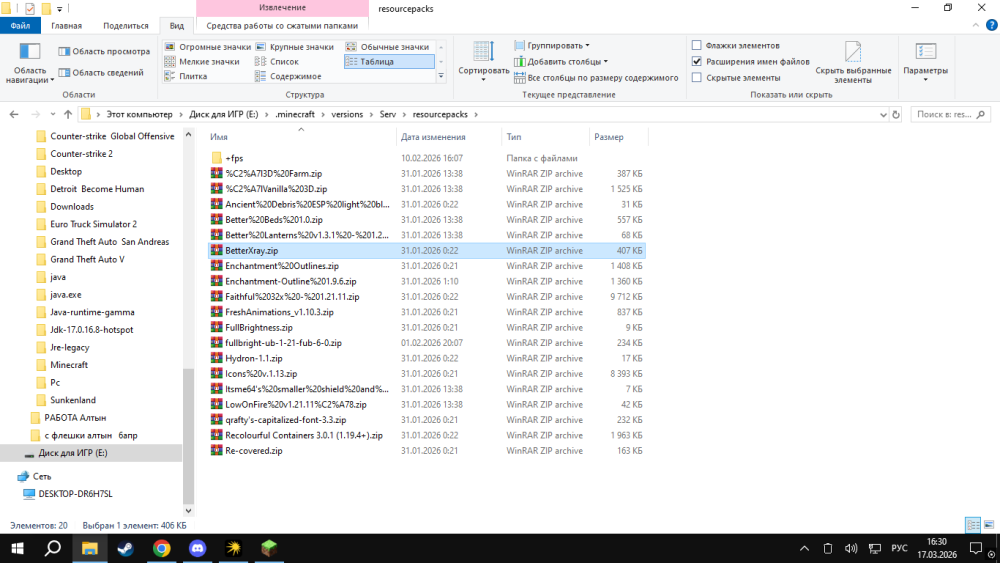
Task: Switch to the Вид ribbon tab
Action: pyautogui.click(x=177, y=26)
